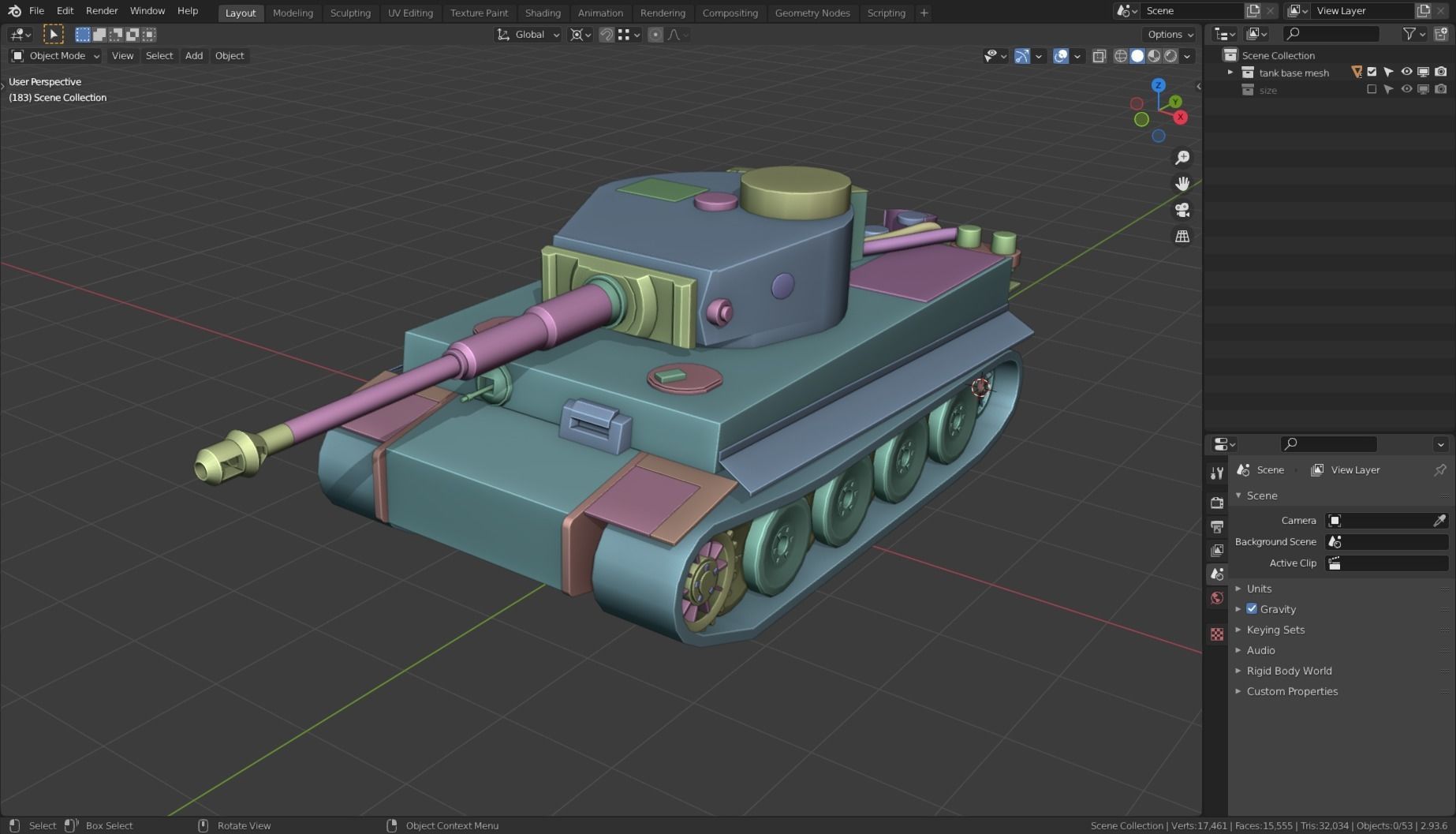Image resolution: width=1456 pixels, height=834 pixels.
Task: Select the Tweak select tool icon
Action: coord(53,34)
